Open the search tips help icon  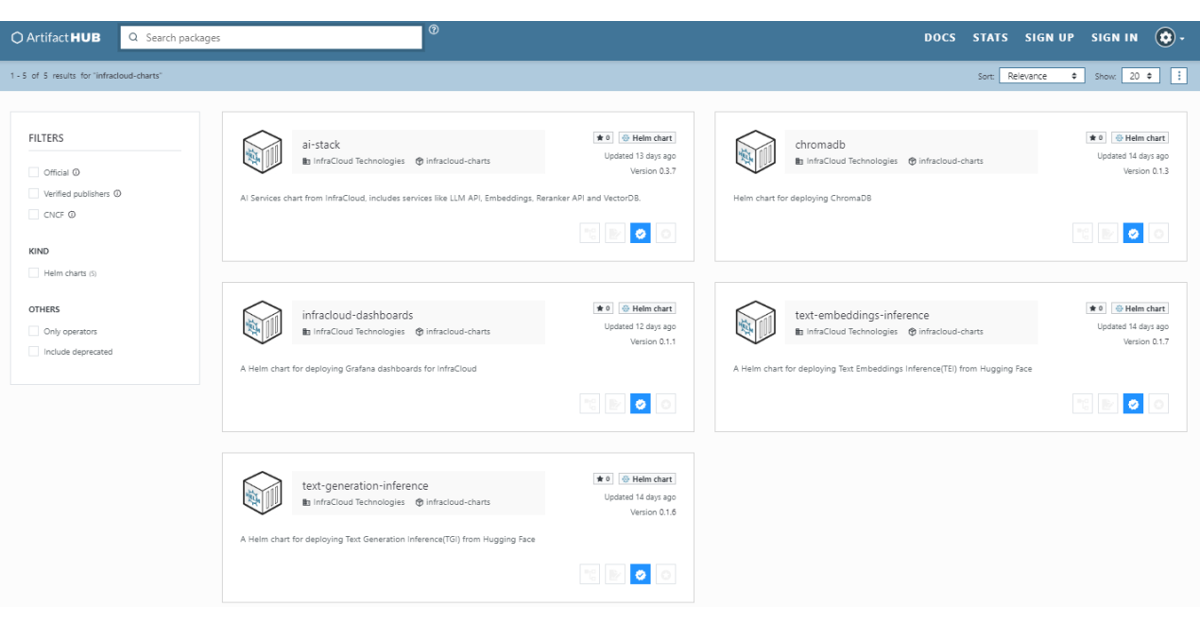point(434,30)
